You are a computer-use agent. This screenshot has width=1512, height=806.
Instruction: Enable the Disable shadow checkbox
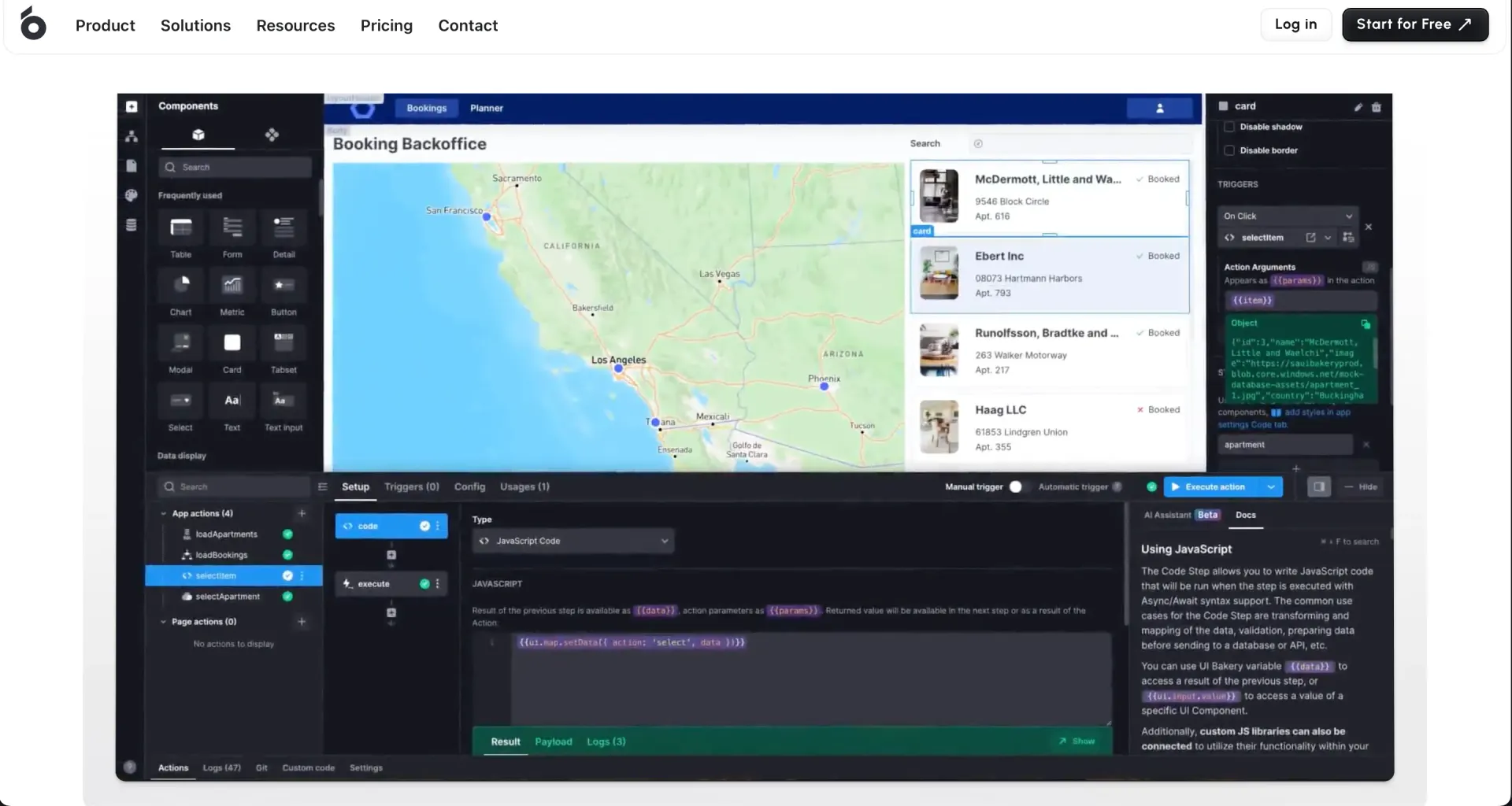(x=1229, y=127)
